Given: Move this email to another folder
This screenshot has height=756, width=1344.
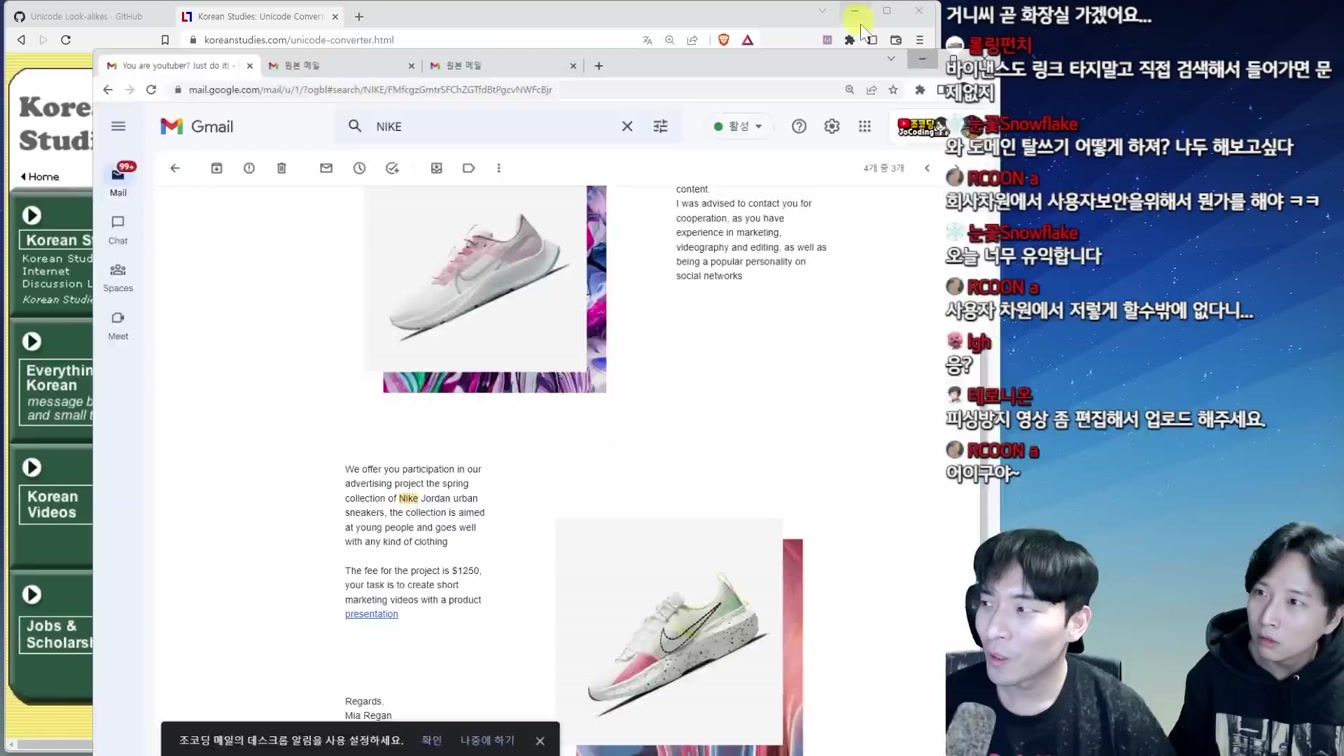Looking at the screenshot, I should tap(436, 168).
